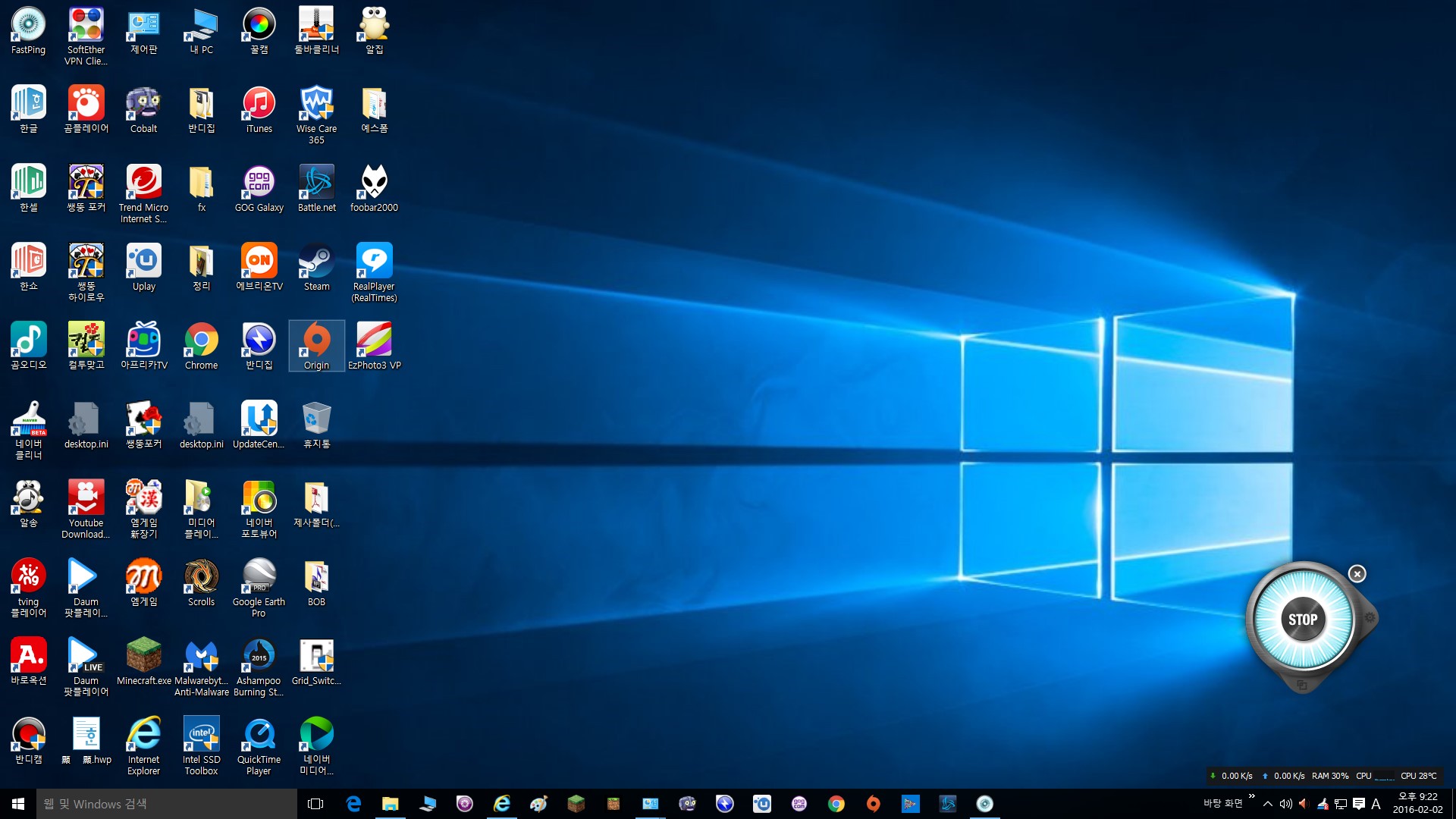Launch Cobalt desktop shortcut
The image size is (1456, 819).
point(143,110)
